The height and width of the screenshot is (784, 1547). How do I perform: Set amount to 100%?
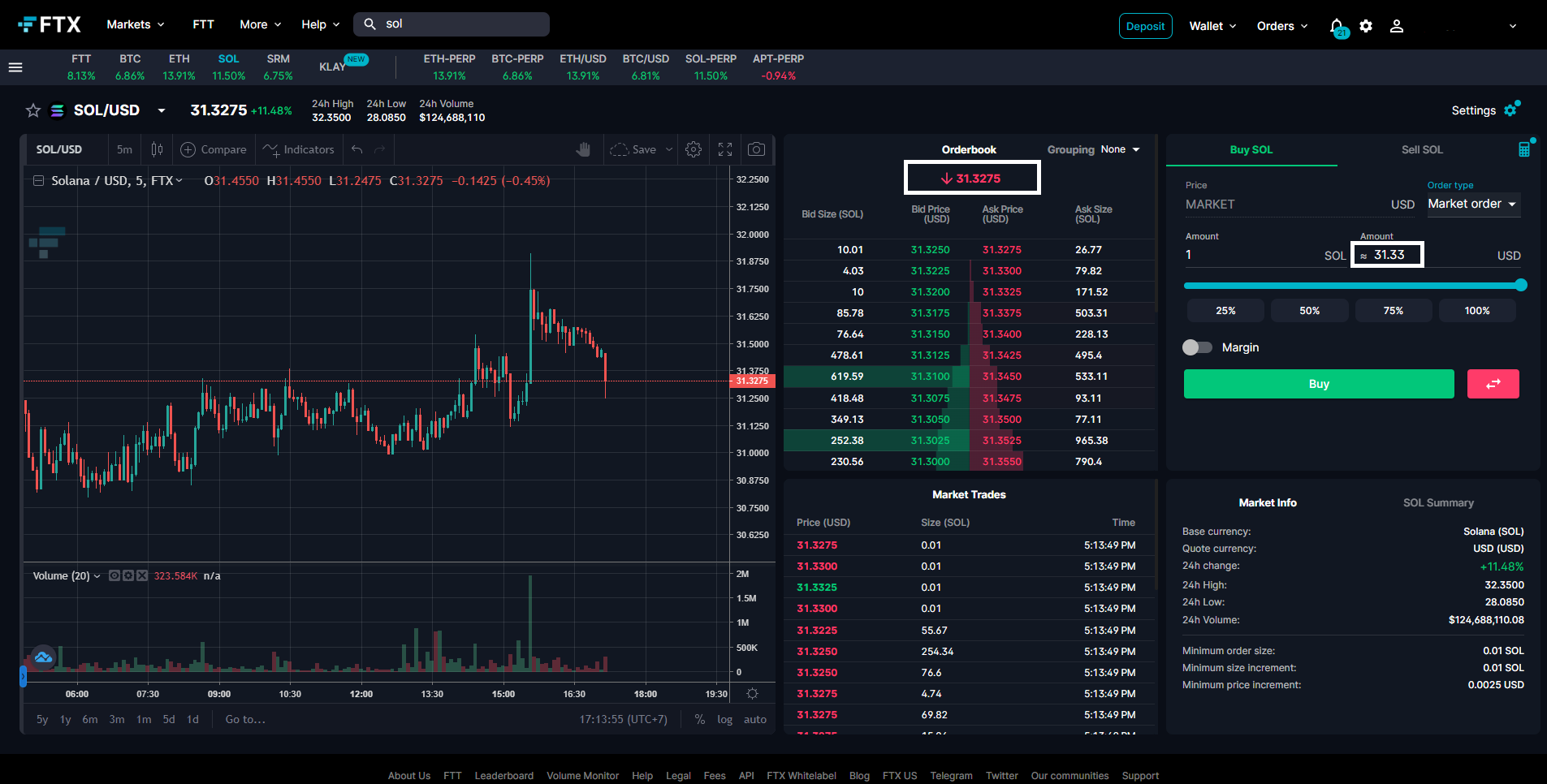[1477, 311]
